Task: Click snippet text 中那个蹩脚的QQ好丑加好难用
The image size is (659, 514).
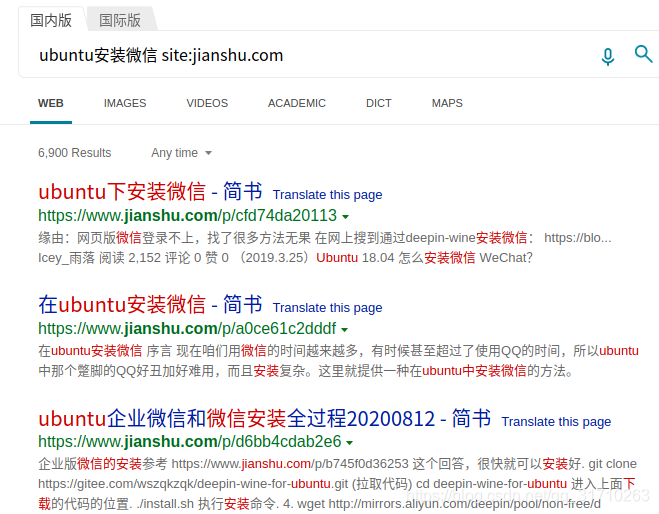Action: click(306, 371)
